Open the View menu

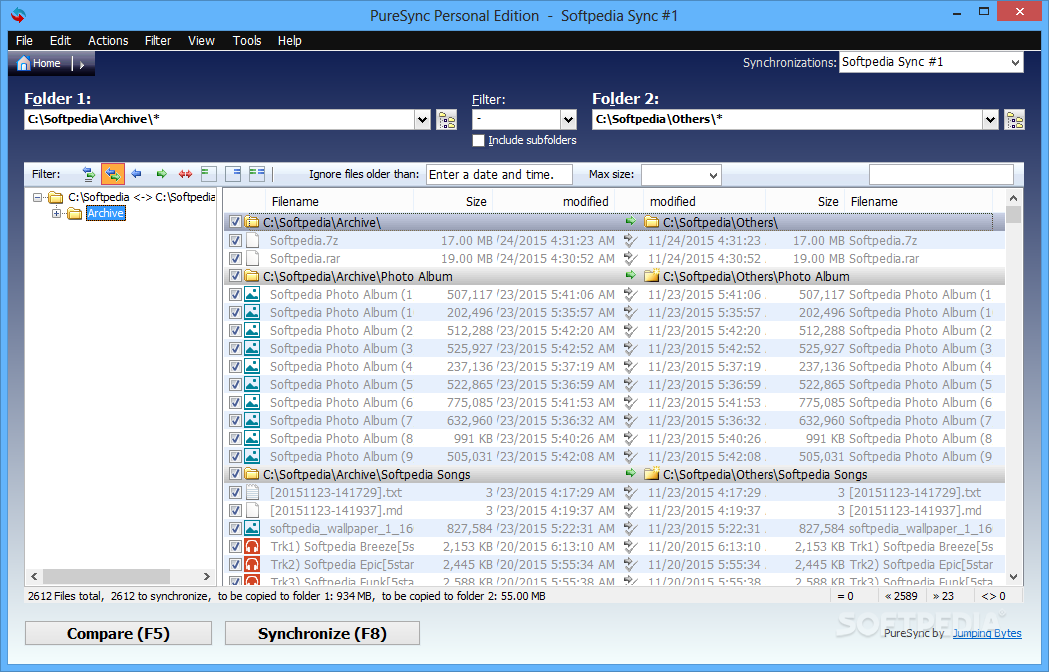201,41
